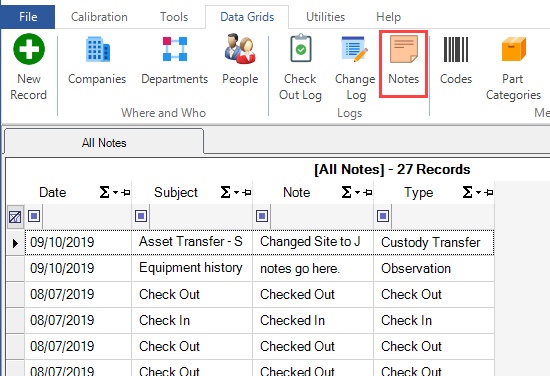Open the Change Log
This screenshot has height=376, width=550.
(355, 68)
